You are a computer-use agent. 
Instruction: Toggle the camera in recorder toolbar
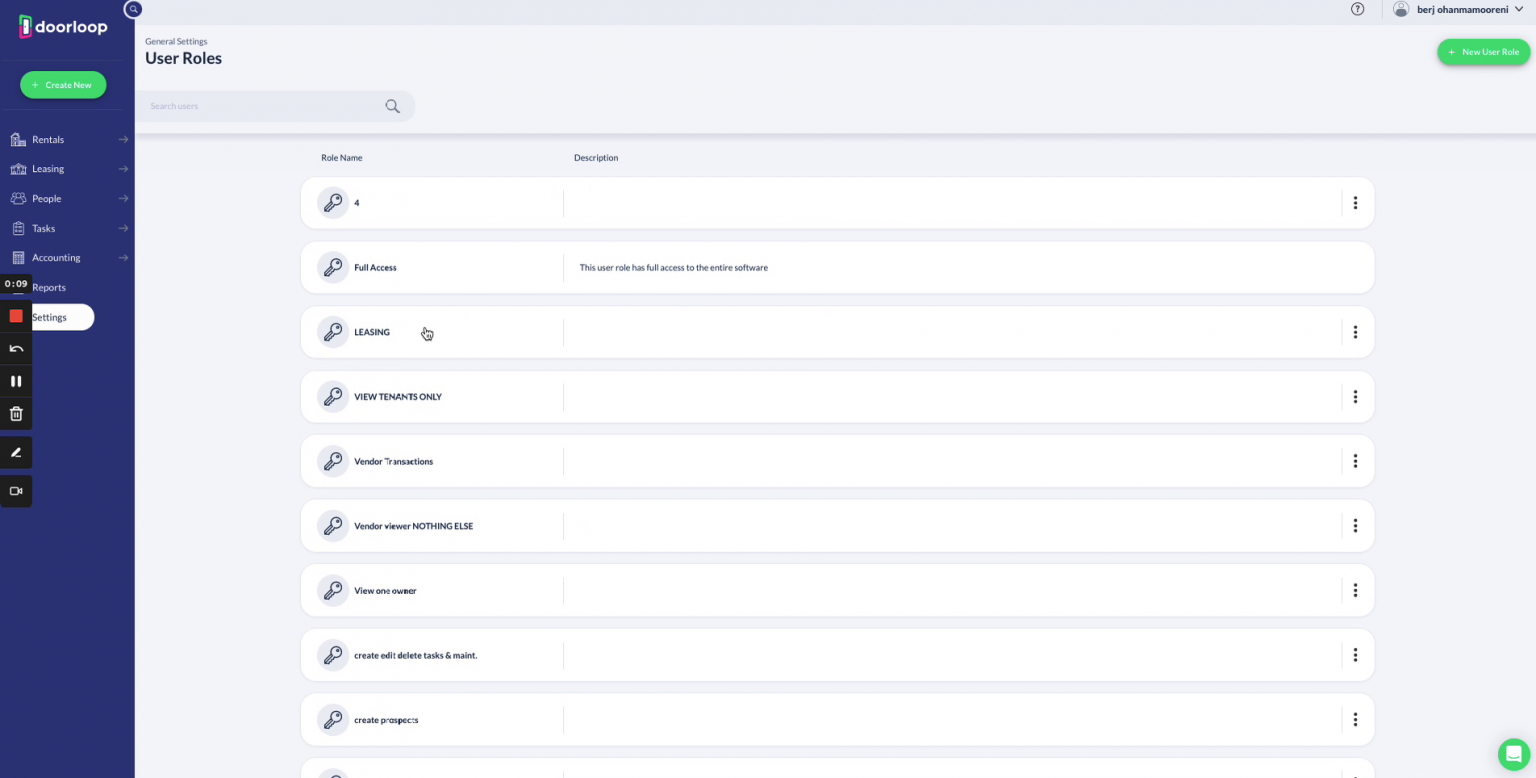[x=16, y=491]
